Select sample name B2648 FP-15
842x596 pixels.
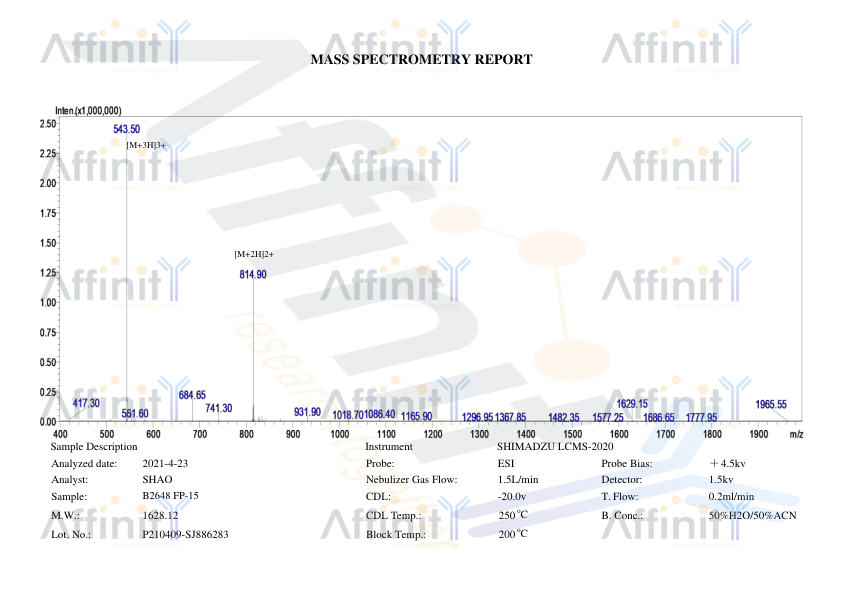170,496
